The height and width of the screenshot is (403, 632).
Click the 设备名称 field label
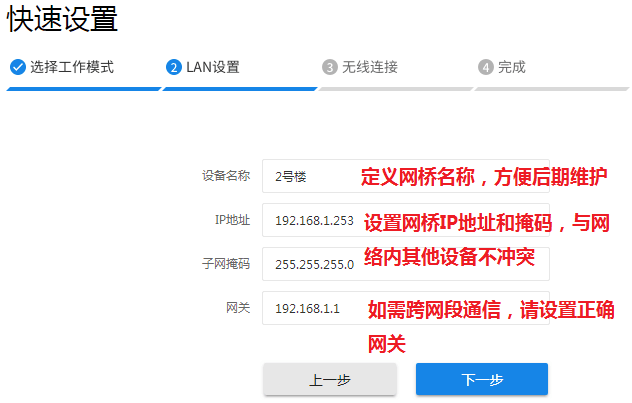[225, 176]
